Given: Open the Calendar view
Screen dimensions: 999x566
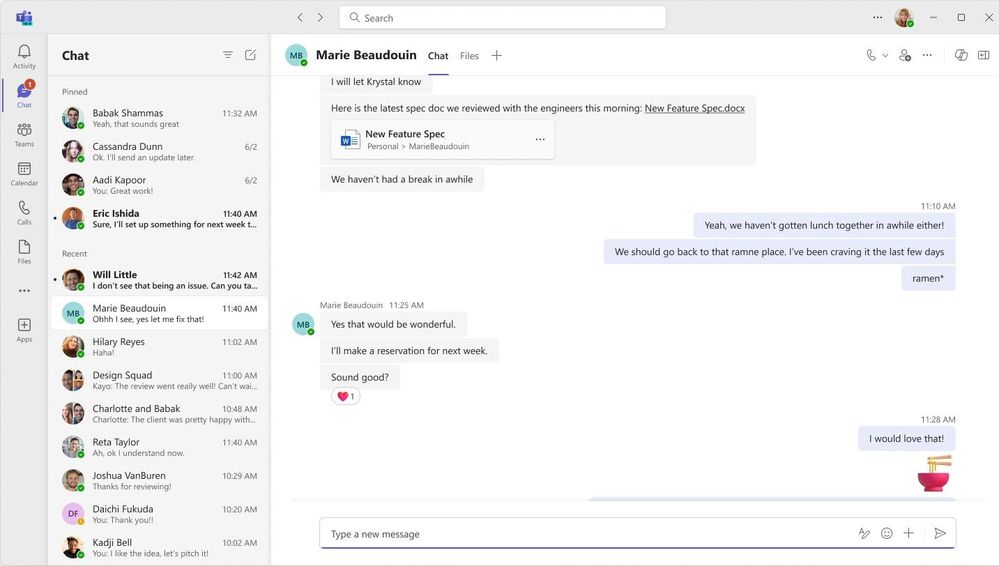Looking at the screenshot, I should coord(24,173).
